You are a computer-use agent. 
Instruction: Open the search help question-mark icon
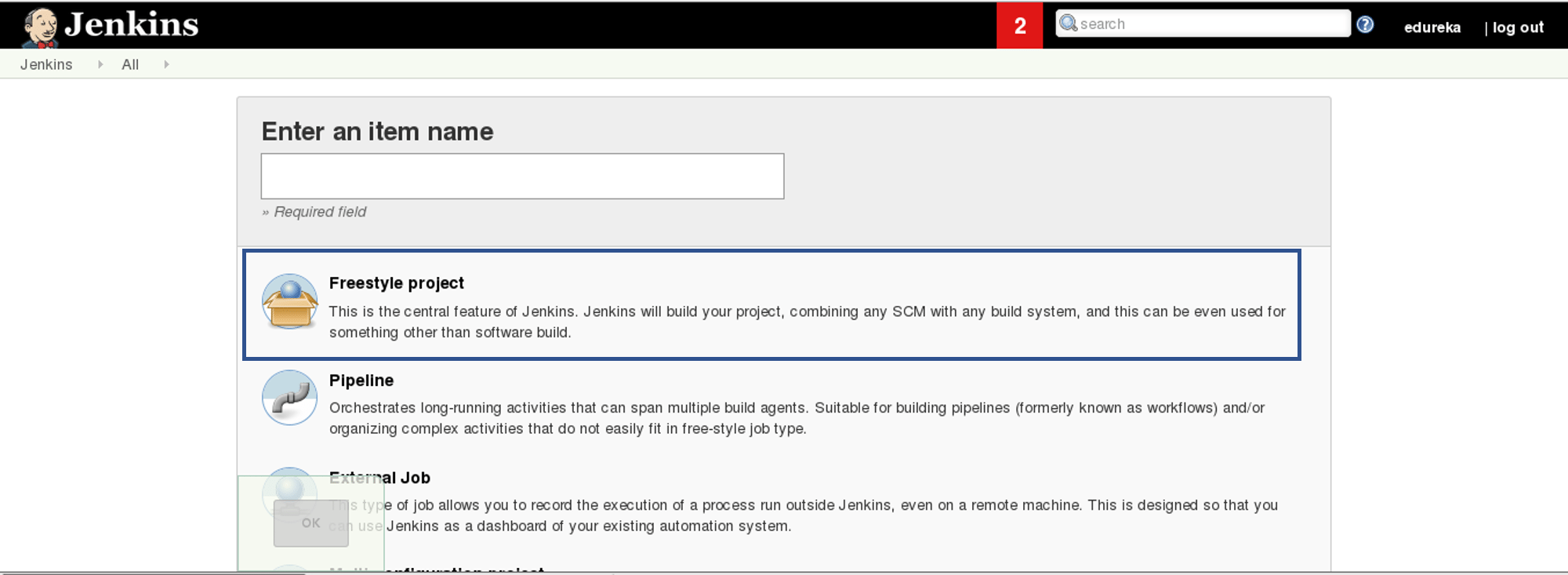click(x=1365, y=24)
